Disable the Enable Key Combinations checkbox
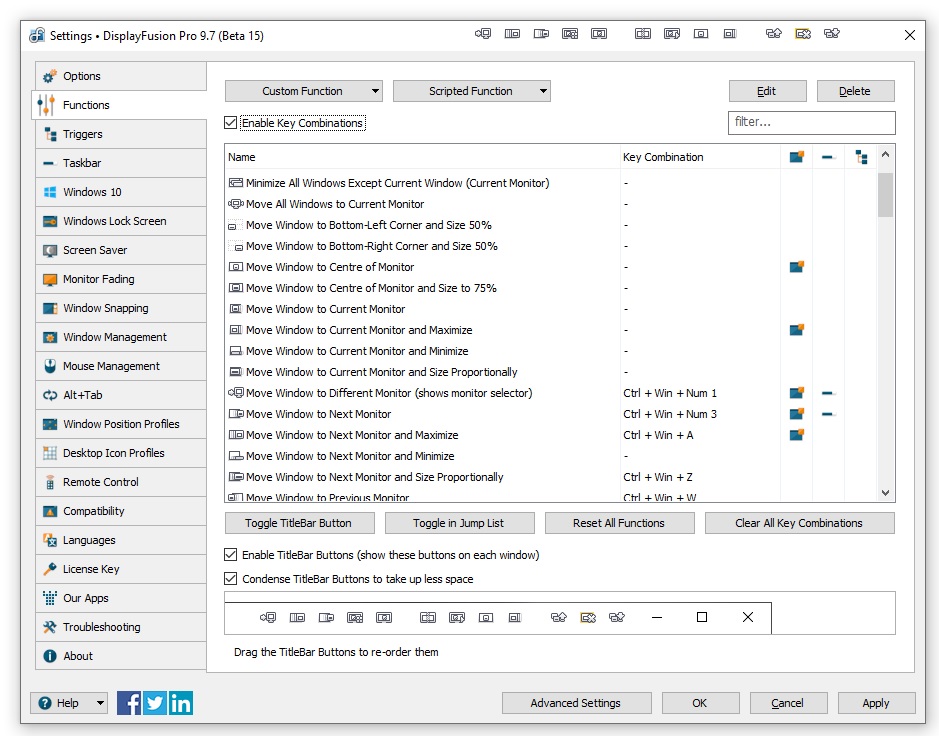 [232, 123]
